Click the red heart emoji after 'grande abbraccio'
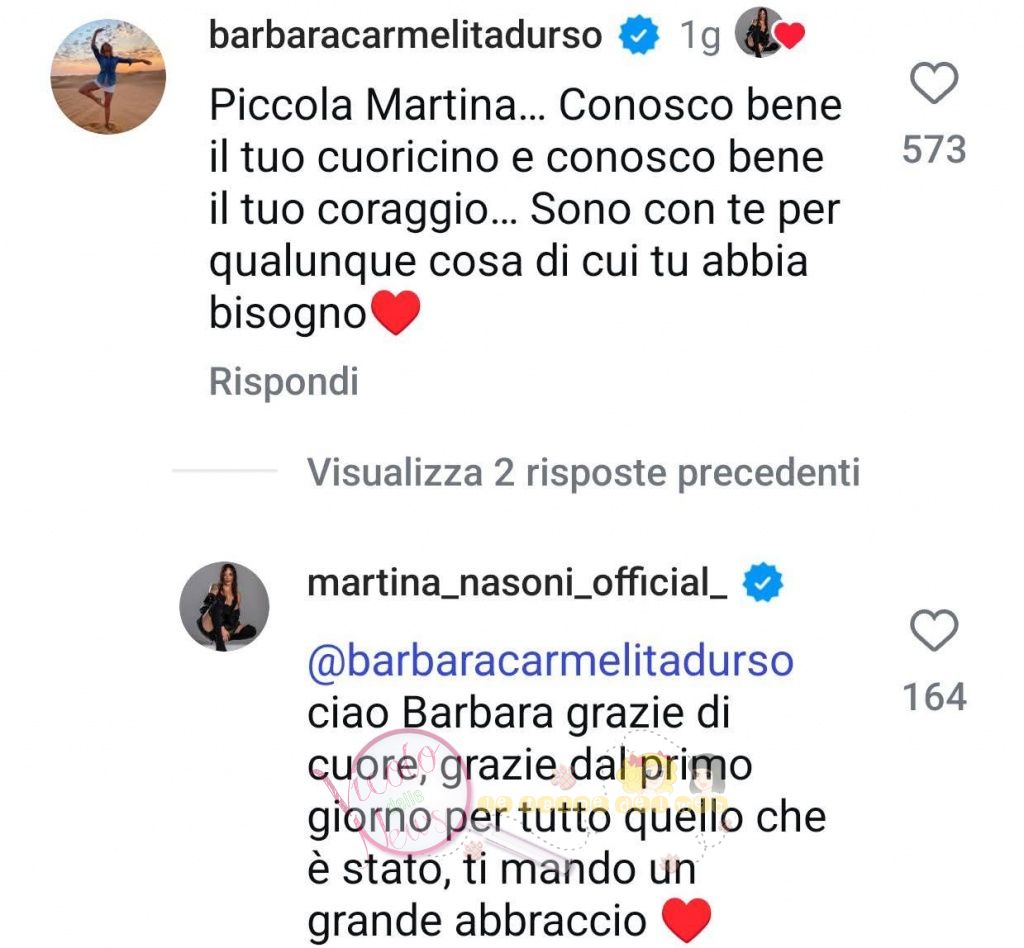Screen dimensions: 1024x948 pos(686,920)
